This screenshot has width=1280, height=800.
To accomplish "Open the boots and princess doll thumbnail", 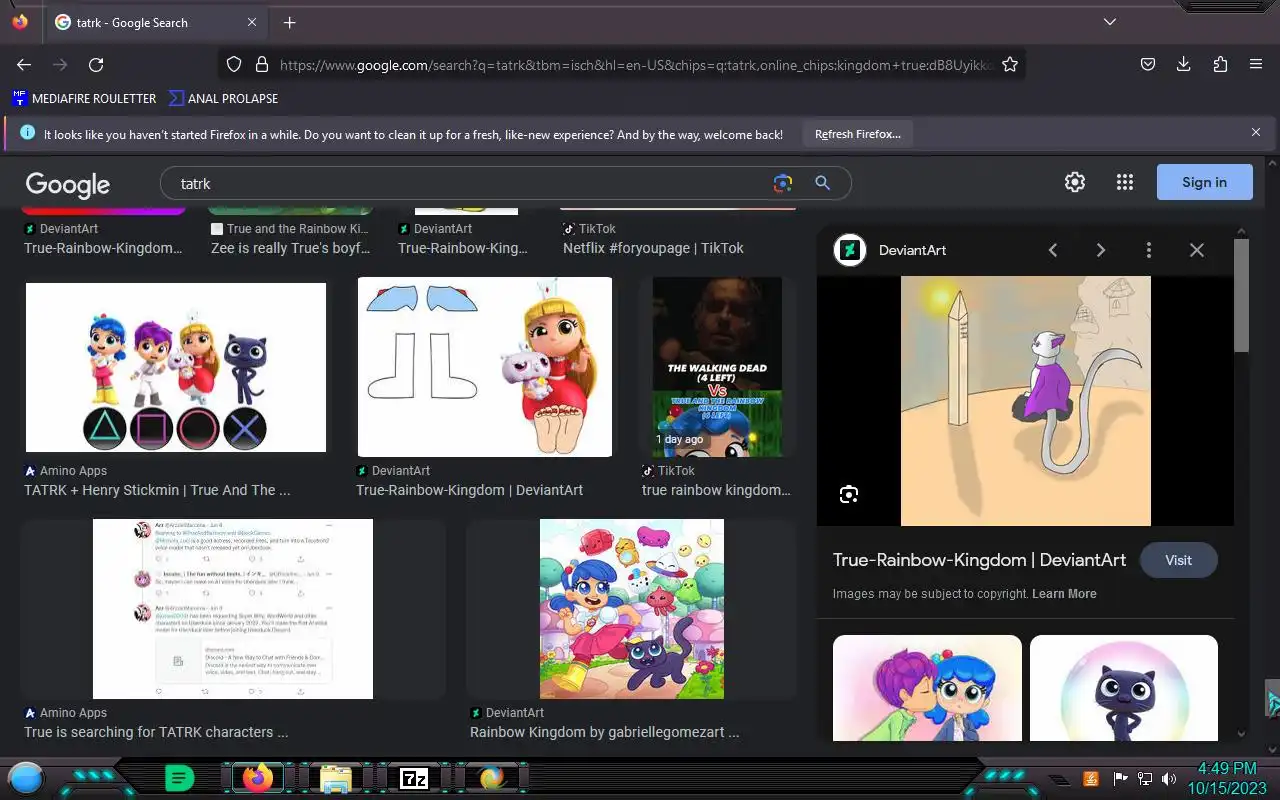I will point(485,367).
